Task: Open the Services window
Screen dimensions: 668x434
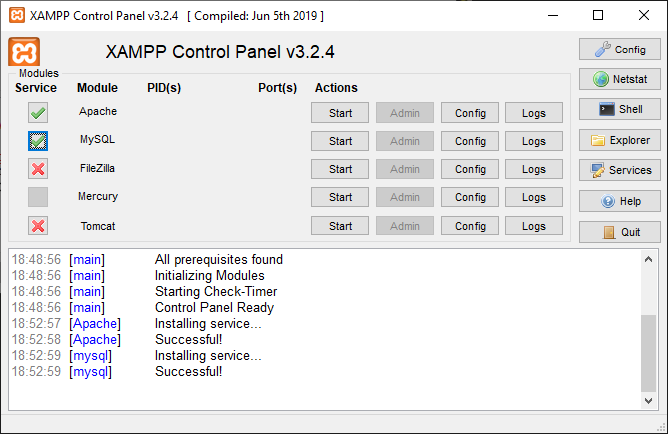Action: coord(619,170)
